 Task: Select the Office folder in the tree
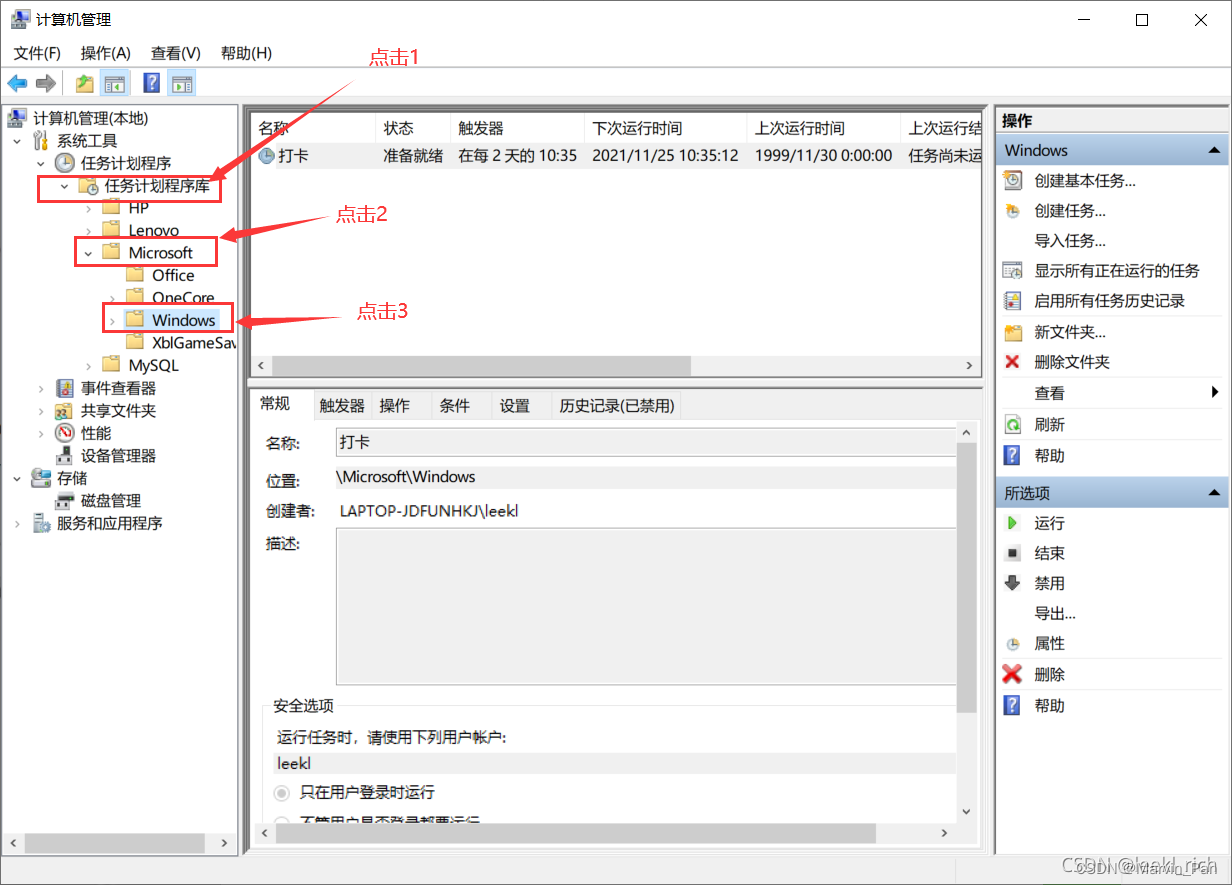coord(173,275)
